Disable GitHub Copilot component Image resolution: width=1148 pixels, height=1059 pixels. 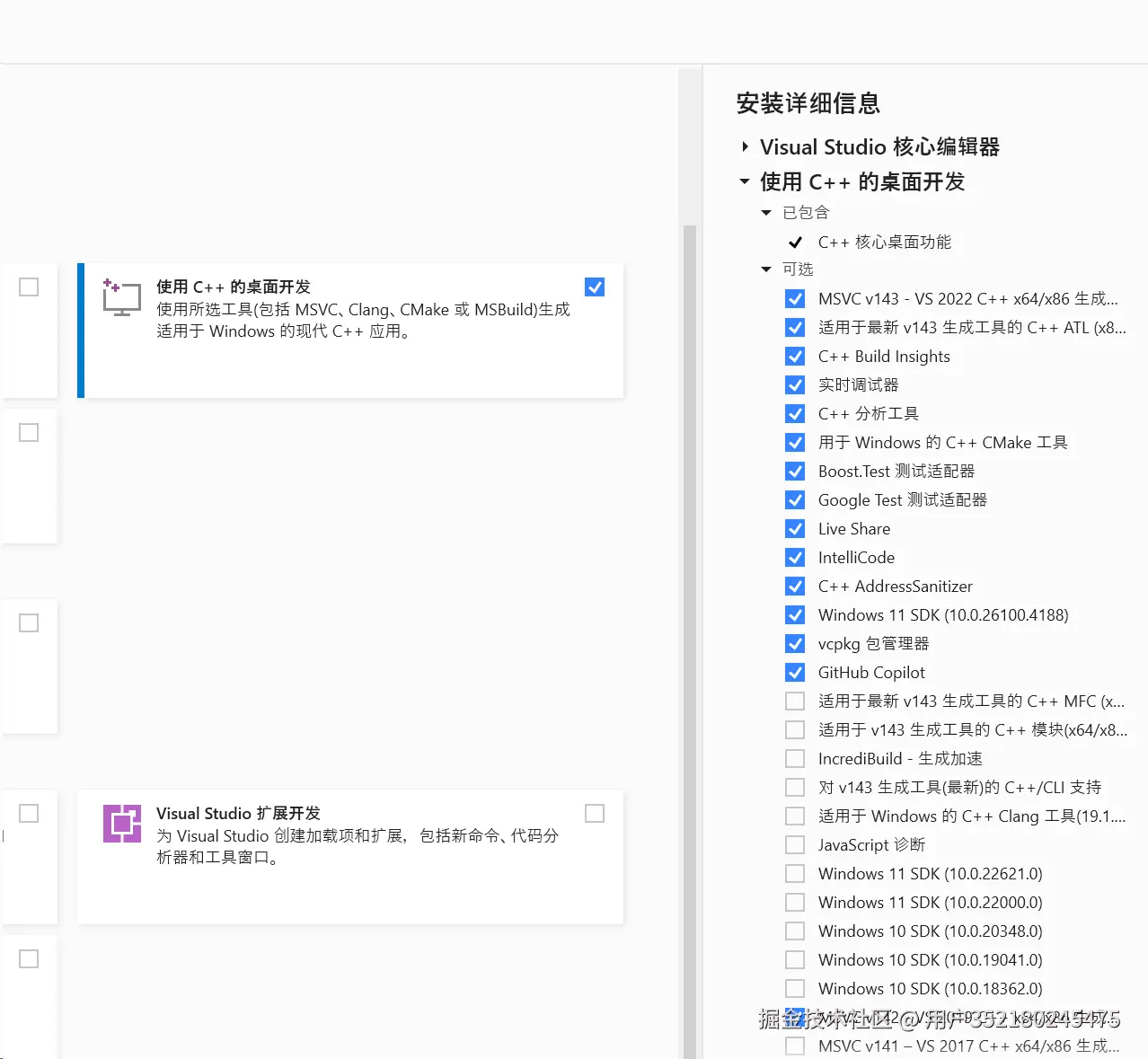pyautogui.click(x=795, y=672)
